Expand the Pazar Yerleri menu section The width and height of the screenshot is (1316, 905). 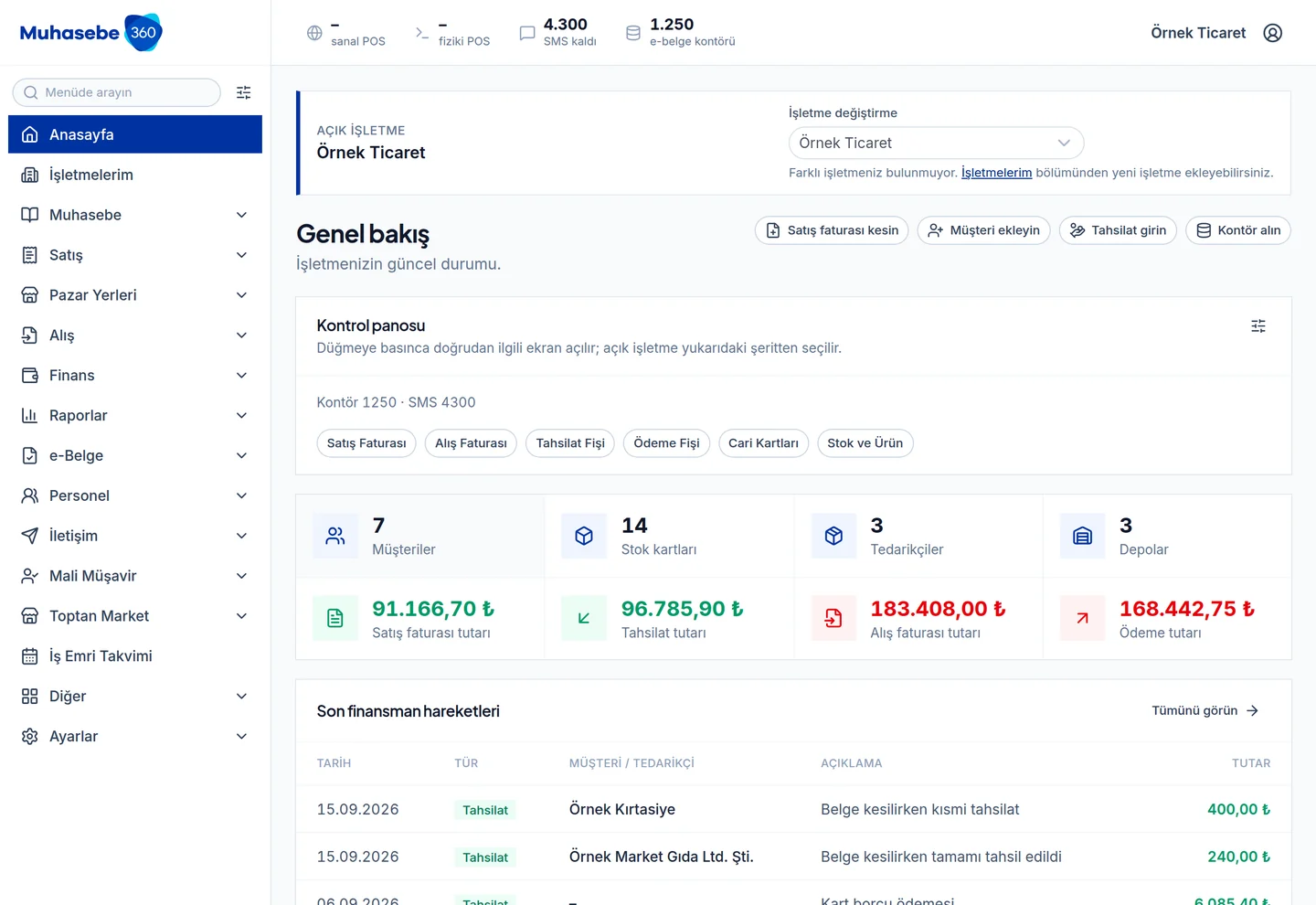click(x=135, y=295)
